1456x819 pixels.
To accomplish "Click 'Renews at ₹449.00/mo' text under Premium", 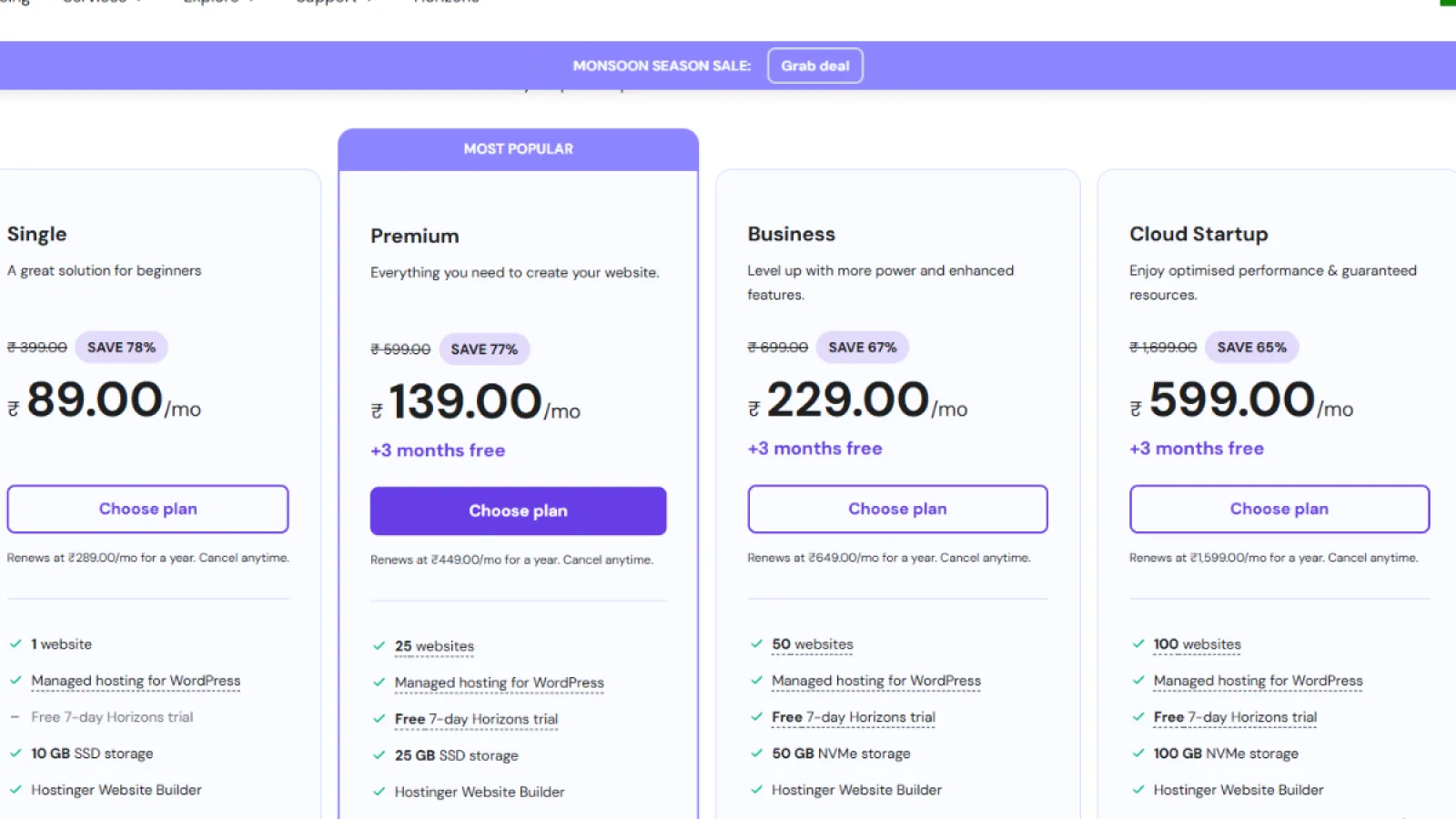I will [511, 560].
